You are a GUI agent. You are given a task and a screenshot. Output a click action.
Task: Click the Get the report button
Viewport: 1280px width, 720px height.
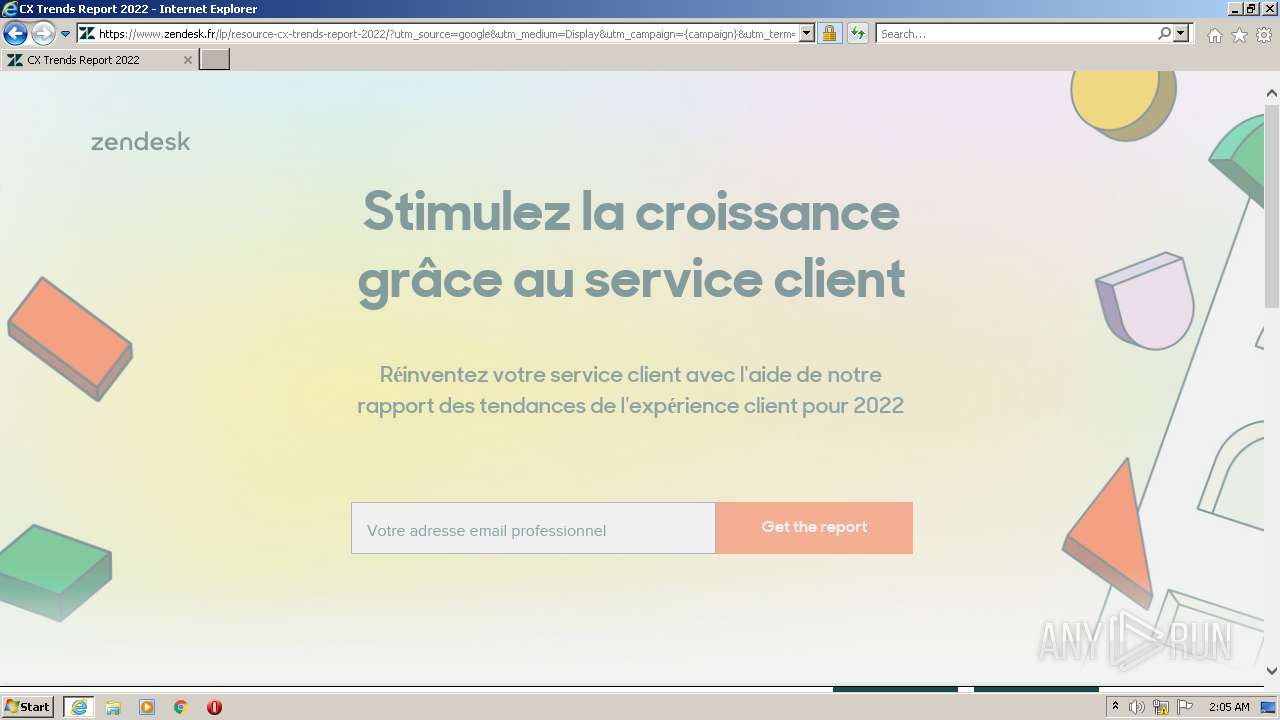[814, 528]
